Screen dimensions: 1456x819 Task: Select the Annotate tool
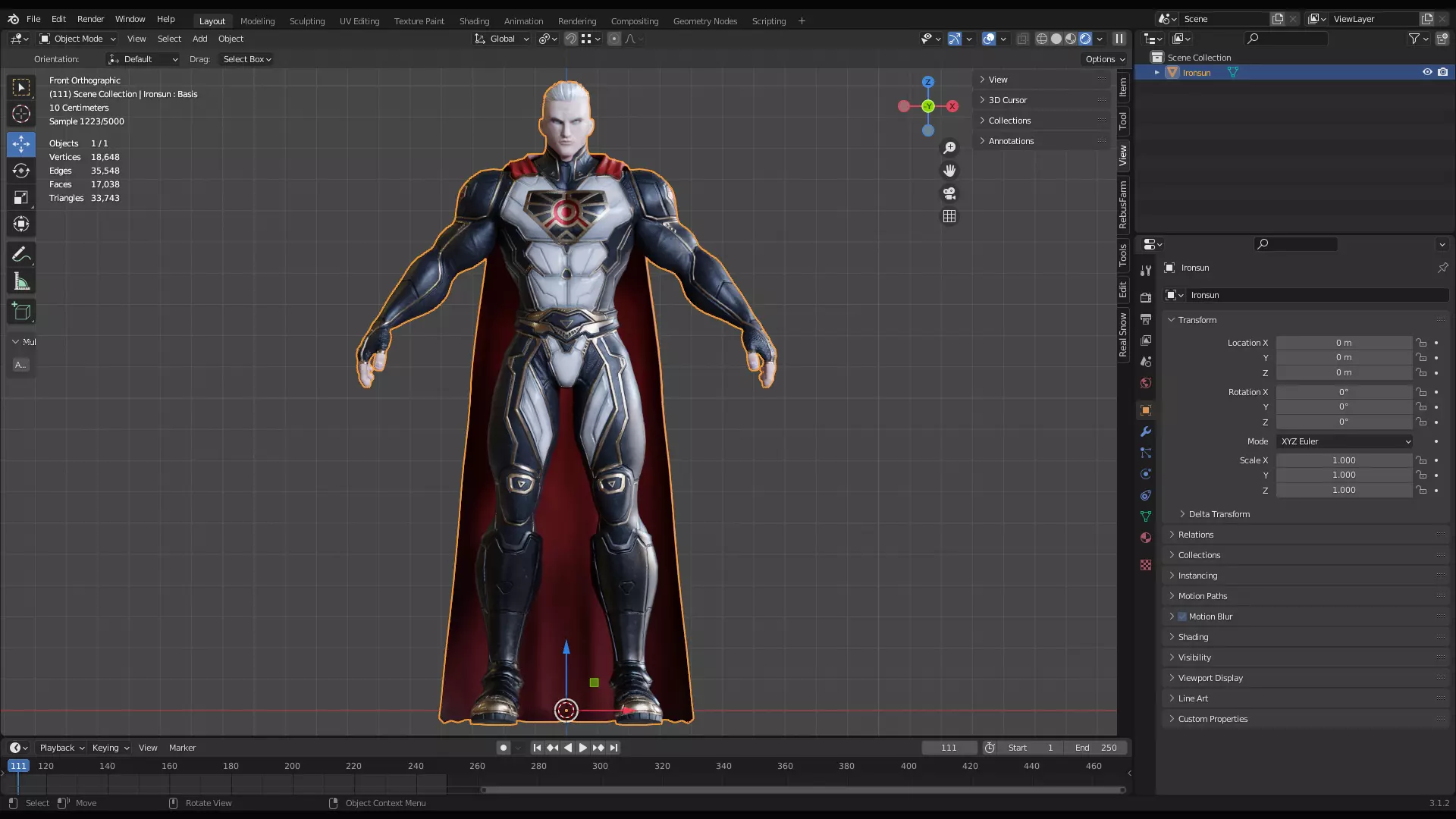[21, 255]
